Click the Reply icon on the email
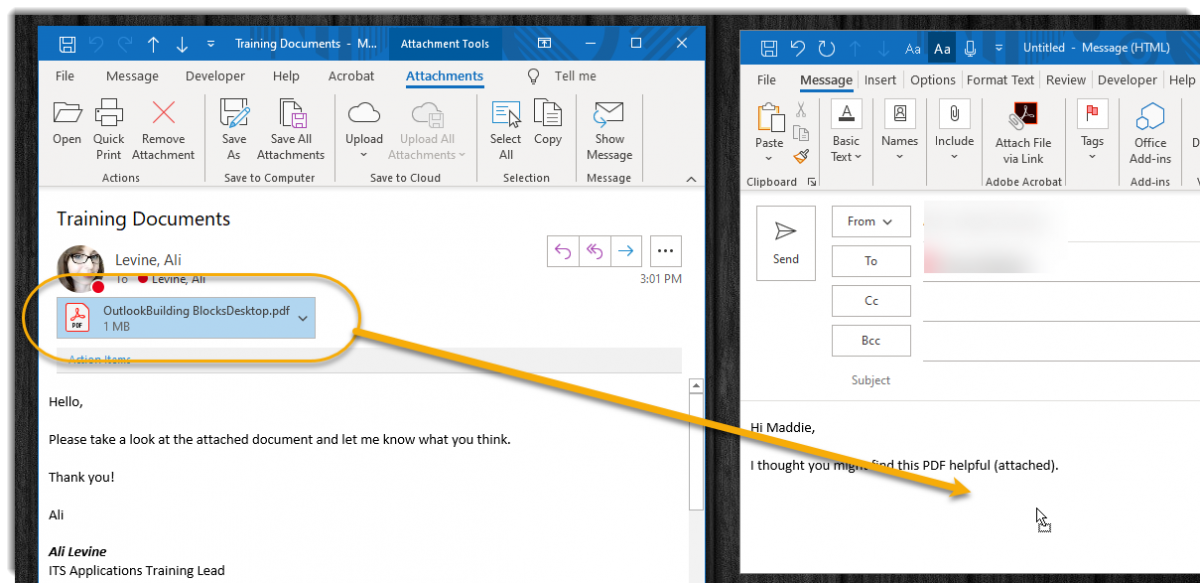The height and width of the screenshot is (583, 1200). click(562, 251)
